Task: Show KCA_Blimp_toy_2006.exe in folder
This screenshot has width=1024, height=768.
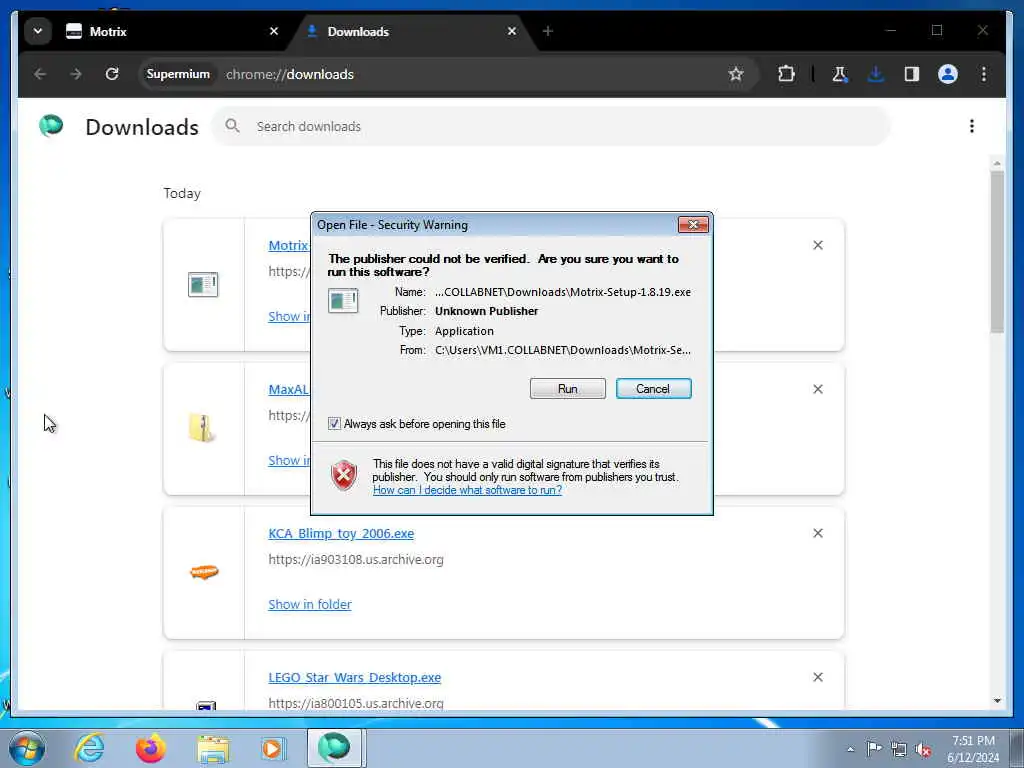Action: click(x=310, y=604)
